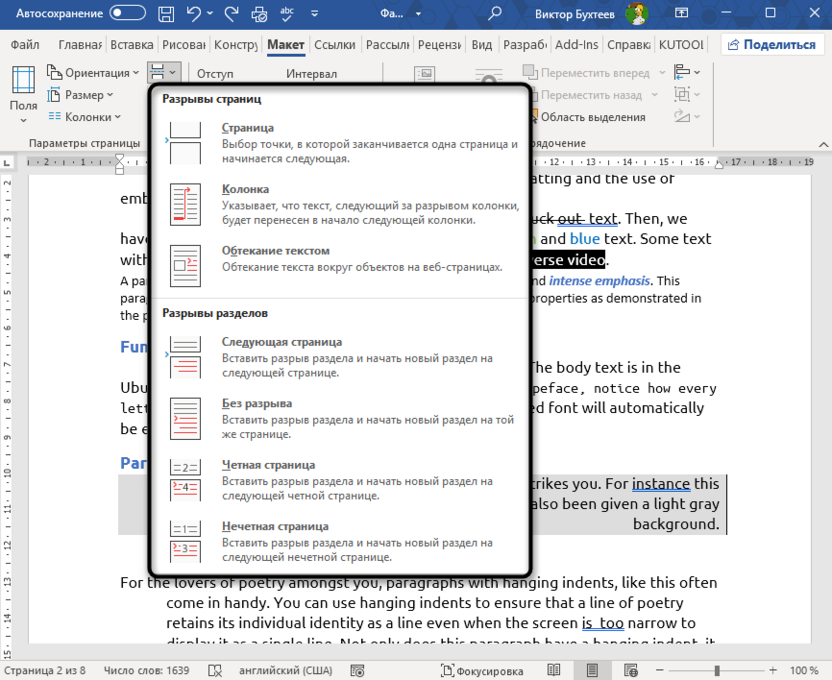Screen dimensions: 832x680
Task: Open the Размер page size tool
Action: point(85,94)
